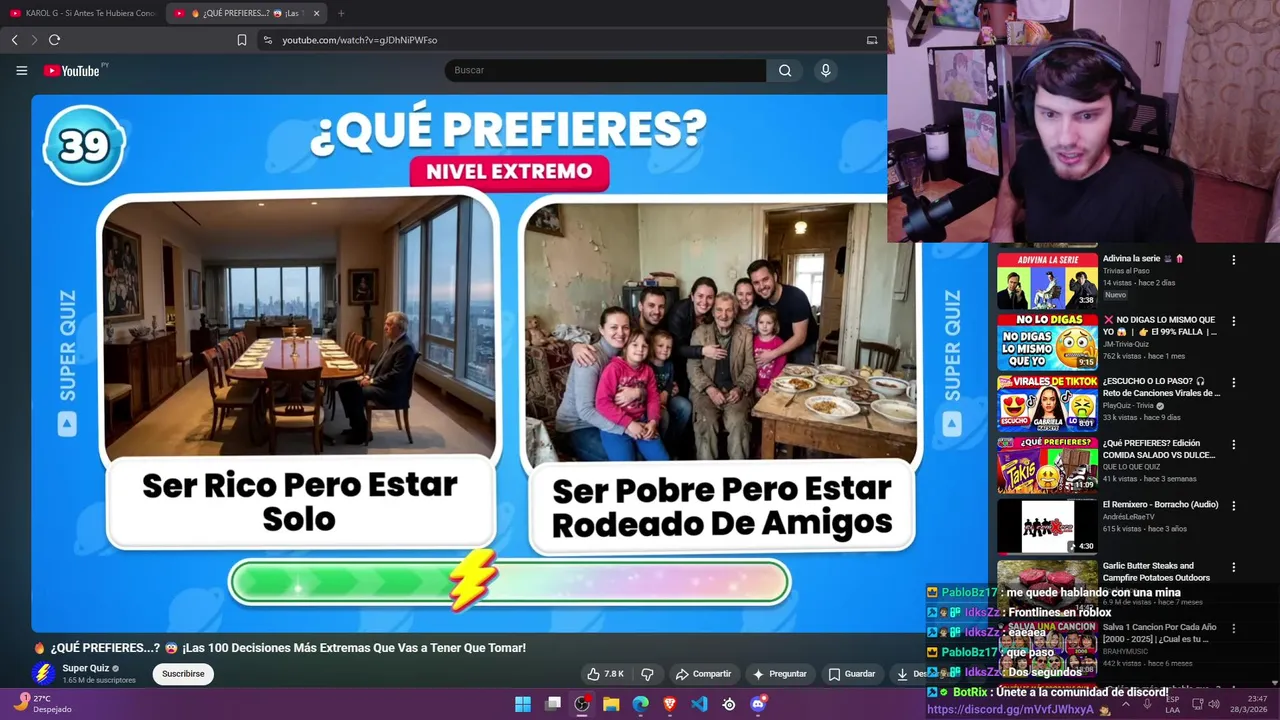1280x720 pixels.
Task: Open File Explorer from taskbar
Action: [611, 704]
